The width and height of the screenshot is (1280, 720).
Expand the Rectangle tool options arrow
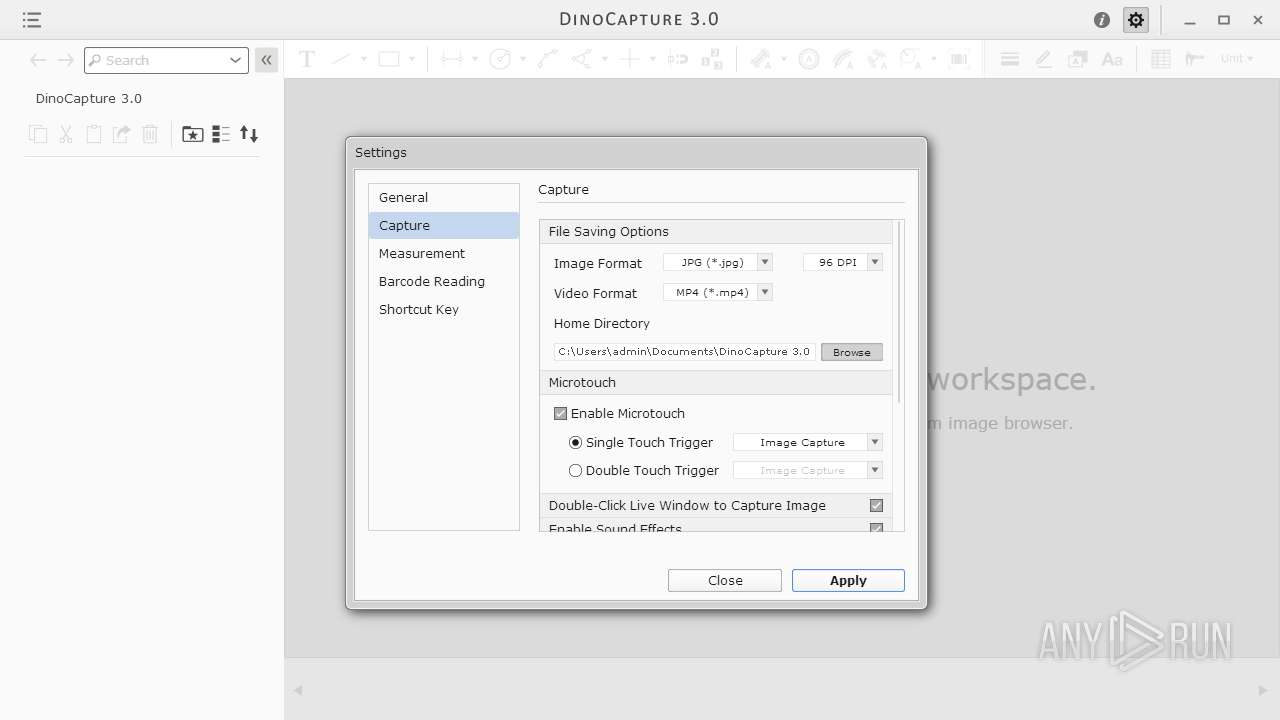point(412,59)
